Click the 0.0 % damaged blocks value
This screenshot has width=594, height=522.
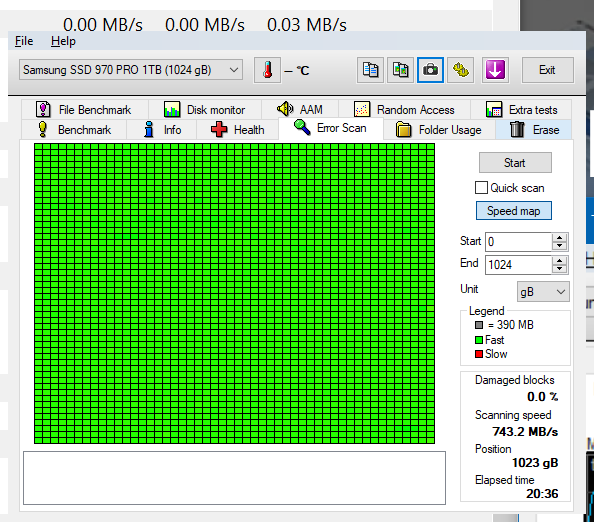point(542,397)
